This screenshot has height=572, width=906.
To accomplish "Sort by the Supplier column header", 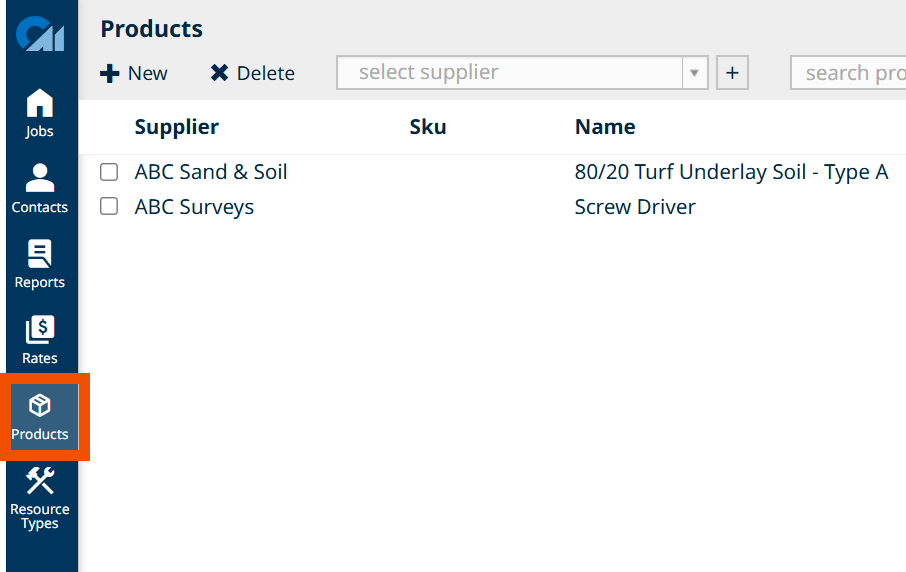I will coord(177,127).
